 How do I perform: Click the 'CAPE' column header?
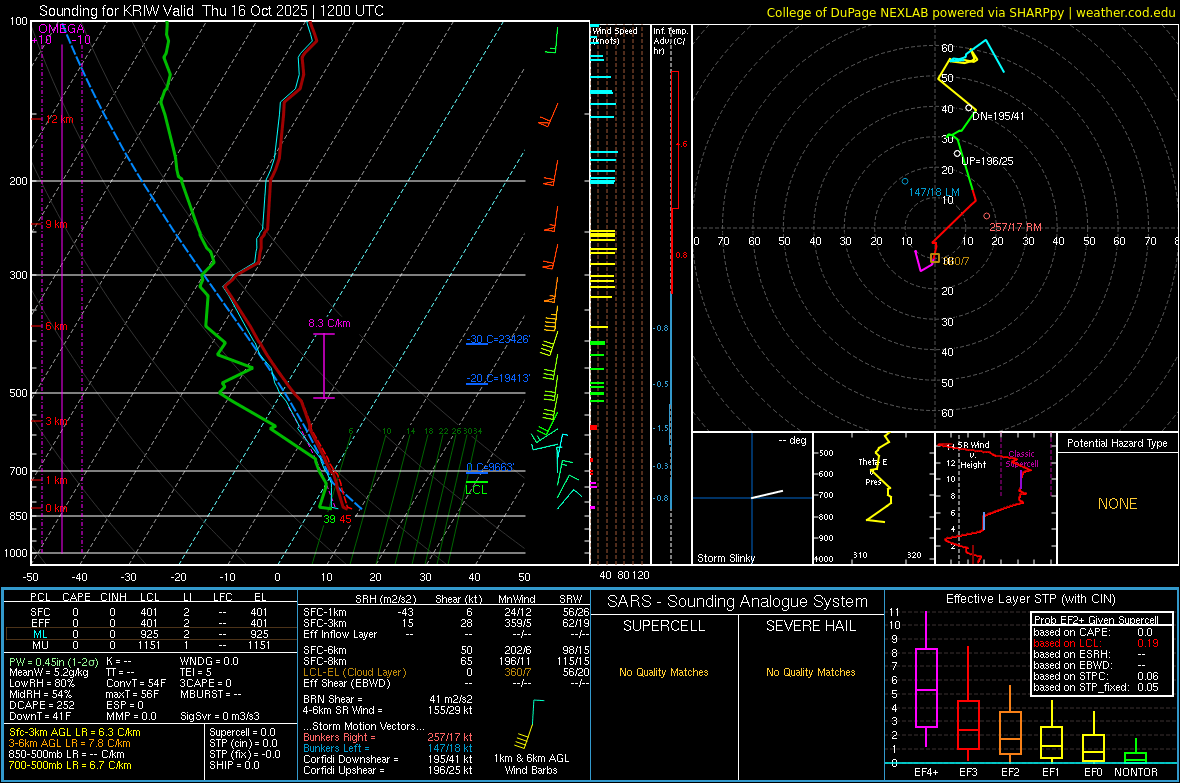coord(76,597)
